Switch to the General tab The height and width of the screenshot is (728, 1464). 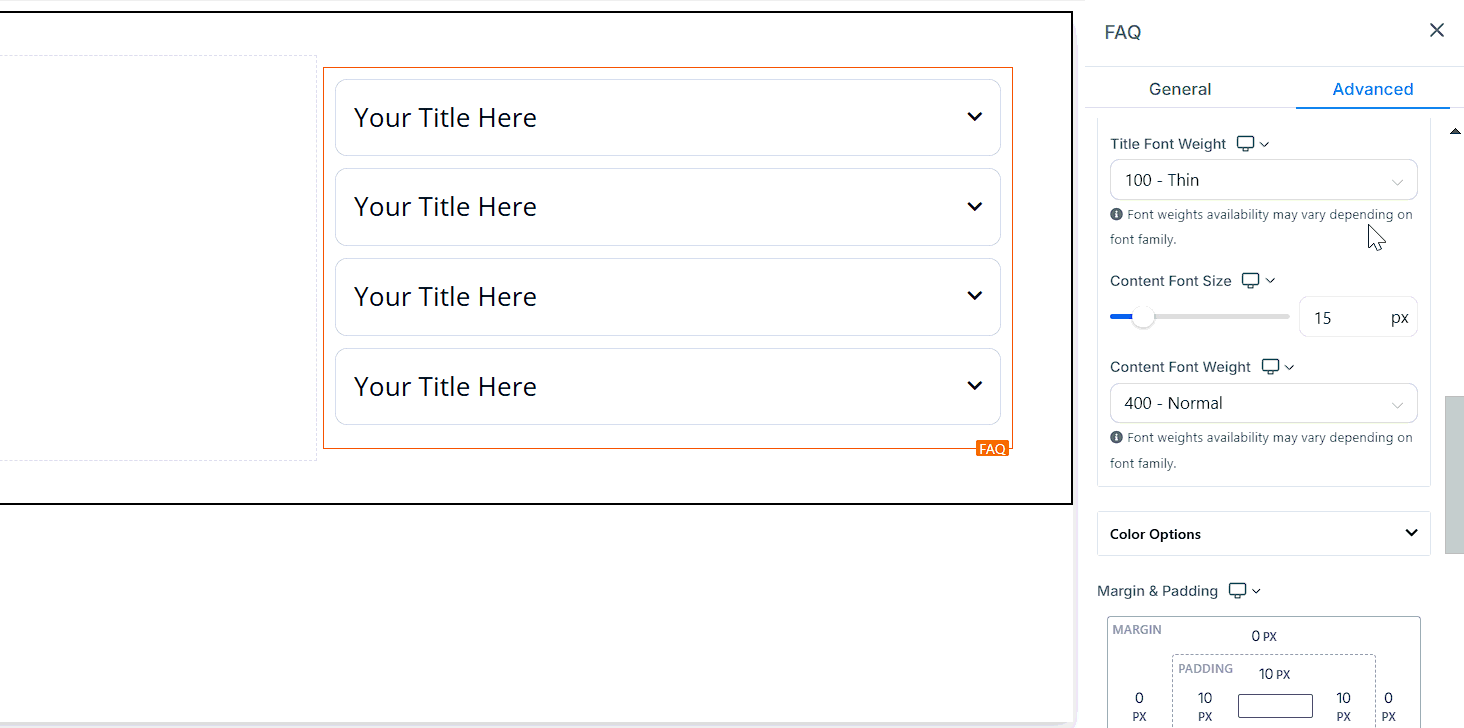[1180, 89]
